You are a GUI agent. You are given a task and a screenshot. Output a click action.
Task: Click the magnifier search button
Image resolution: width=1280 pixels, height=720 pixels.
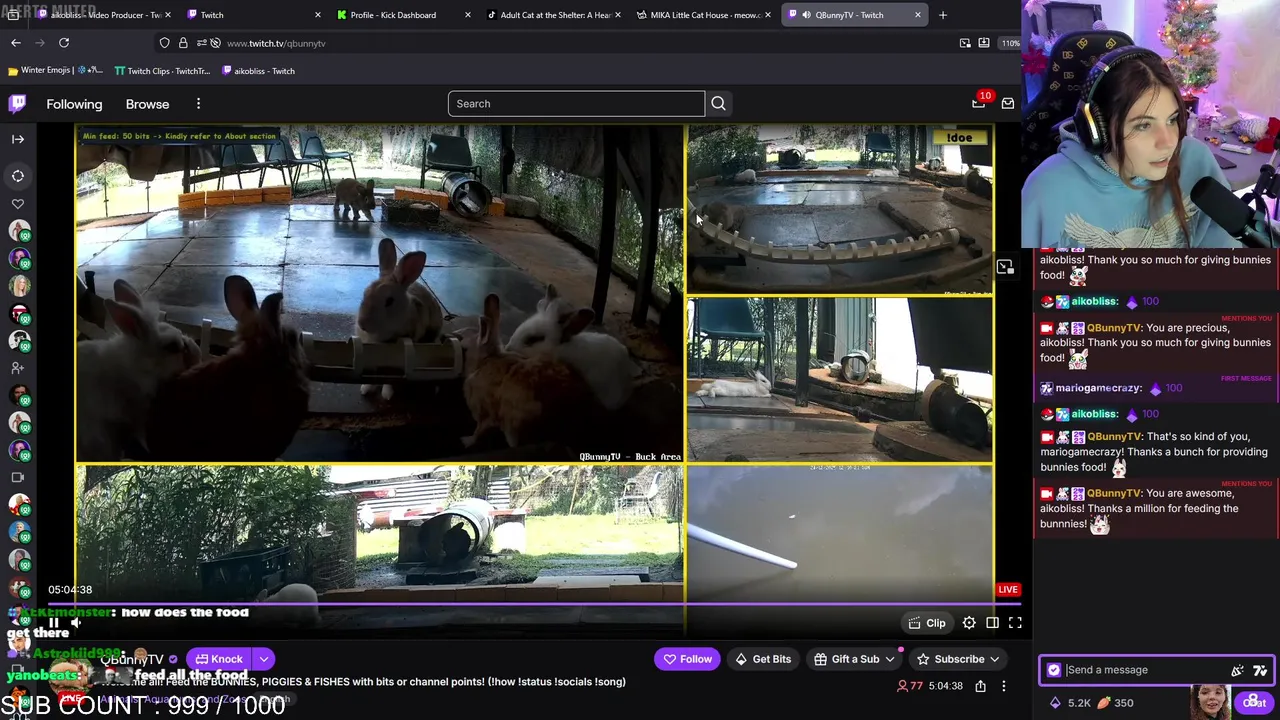coord(718,104)
